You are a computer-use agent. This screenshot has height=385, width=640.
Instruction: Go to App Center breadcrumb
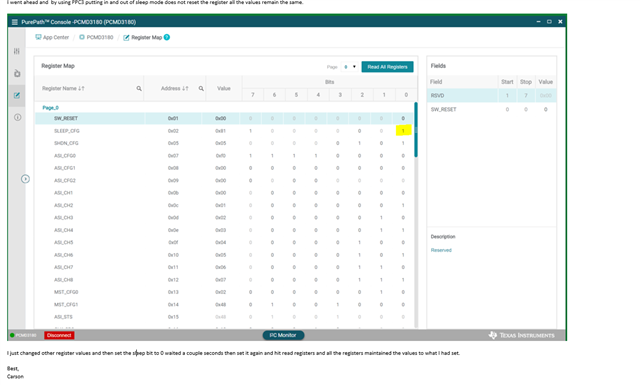click(x=56, y=37)
